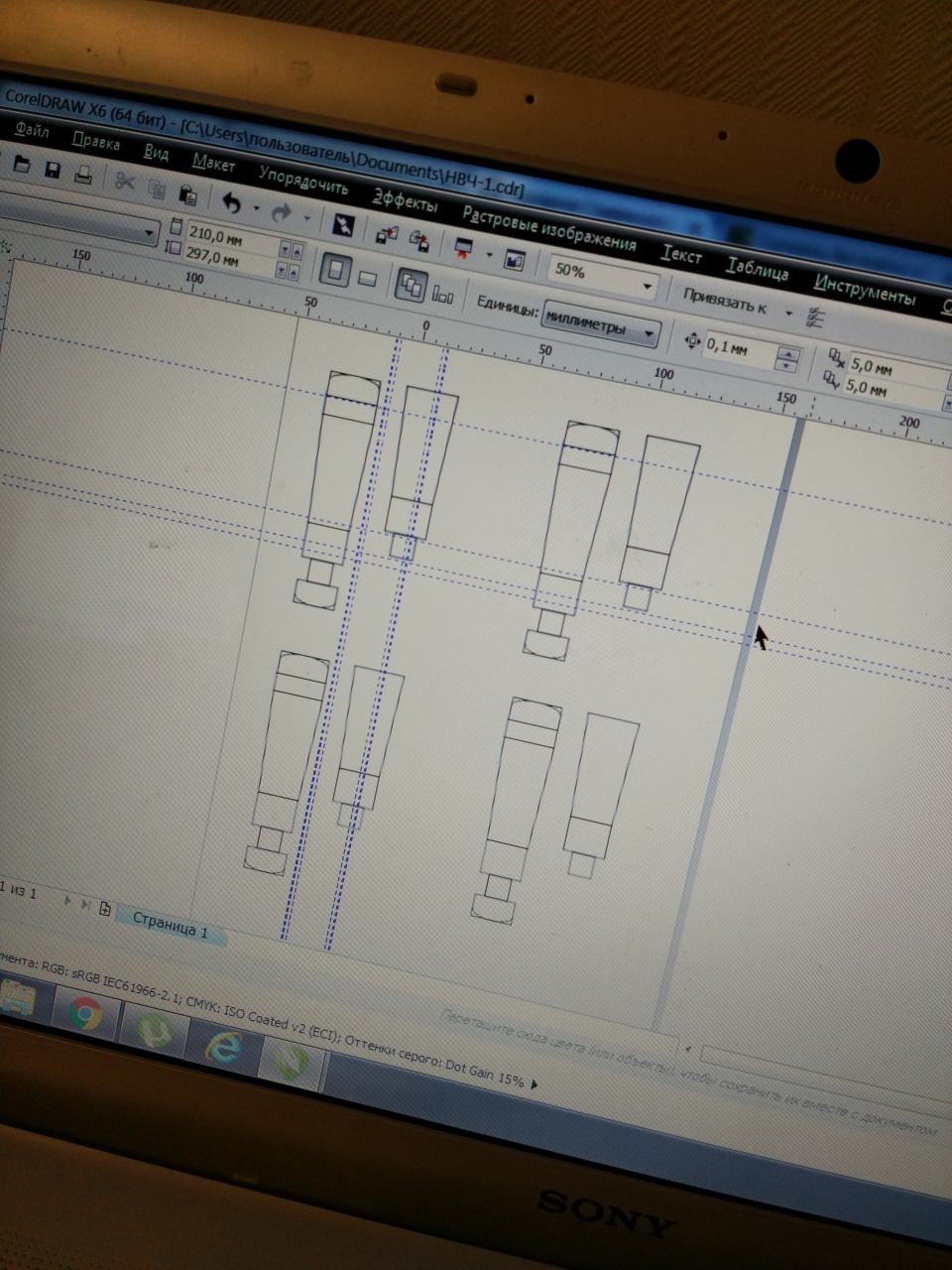The image size is (952, 1270).
Task: Click the Cut scissors icon
Action: pyautogui.click(x=125, y=182)
